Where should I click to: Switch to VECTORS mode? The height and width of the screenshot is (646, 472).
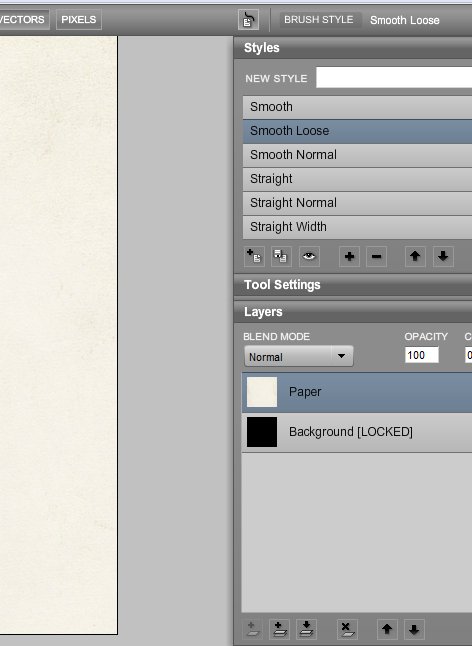(x=23, y=20)
